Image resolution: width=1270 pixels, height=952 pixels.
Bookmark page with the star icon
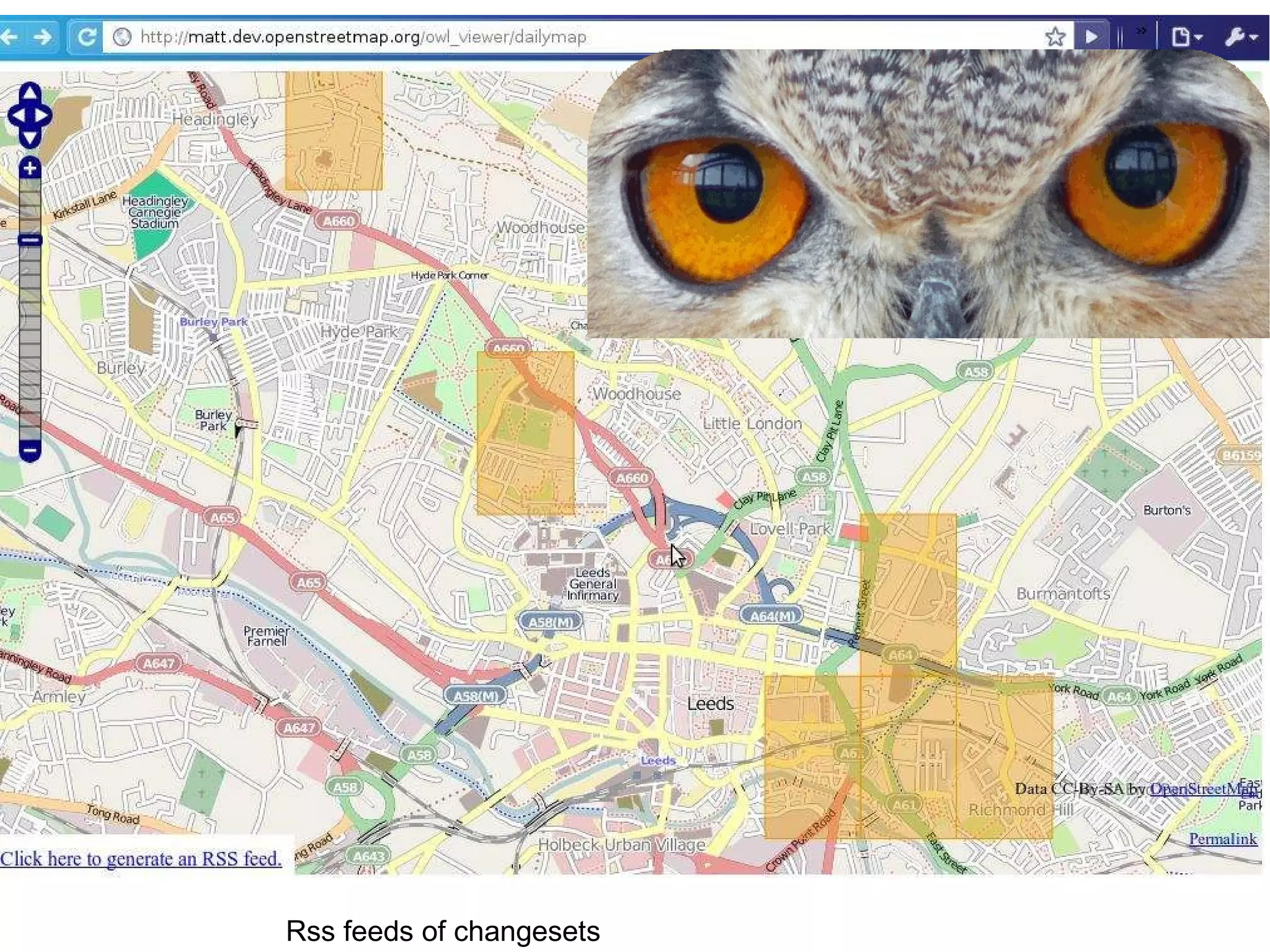(1055, 37)
